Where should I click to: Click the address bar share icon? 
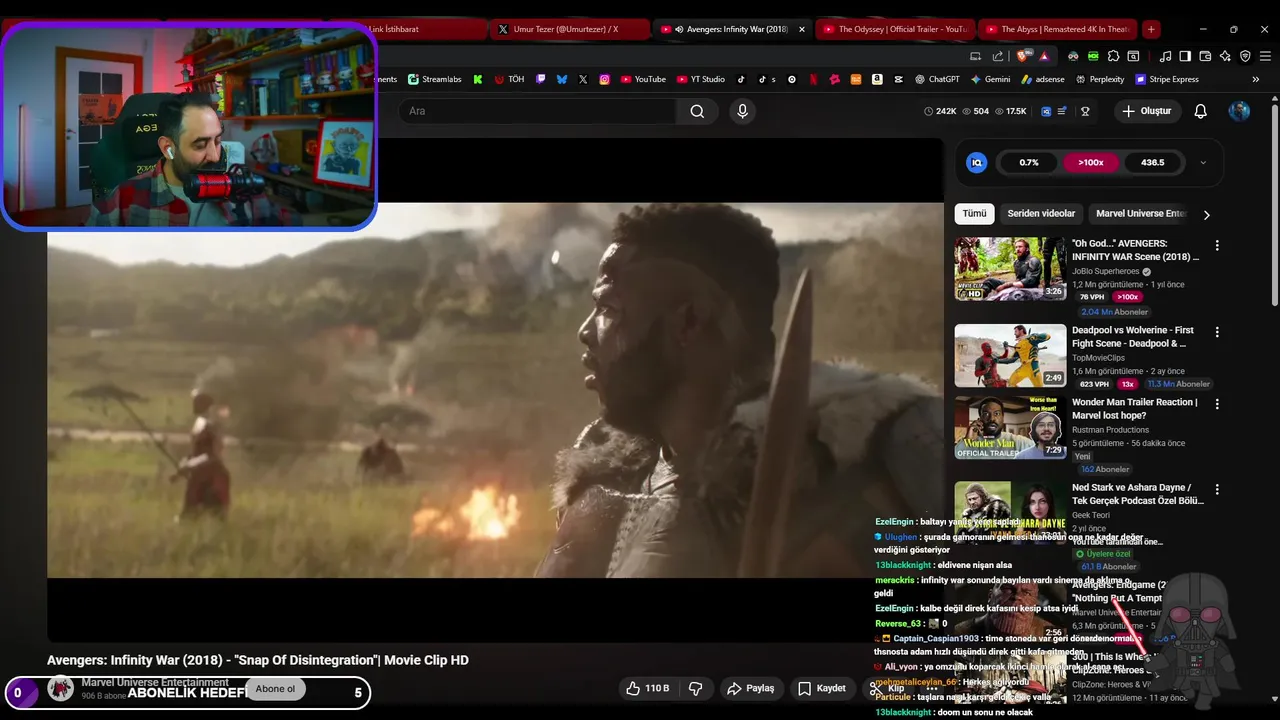point(998,56)
